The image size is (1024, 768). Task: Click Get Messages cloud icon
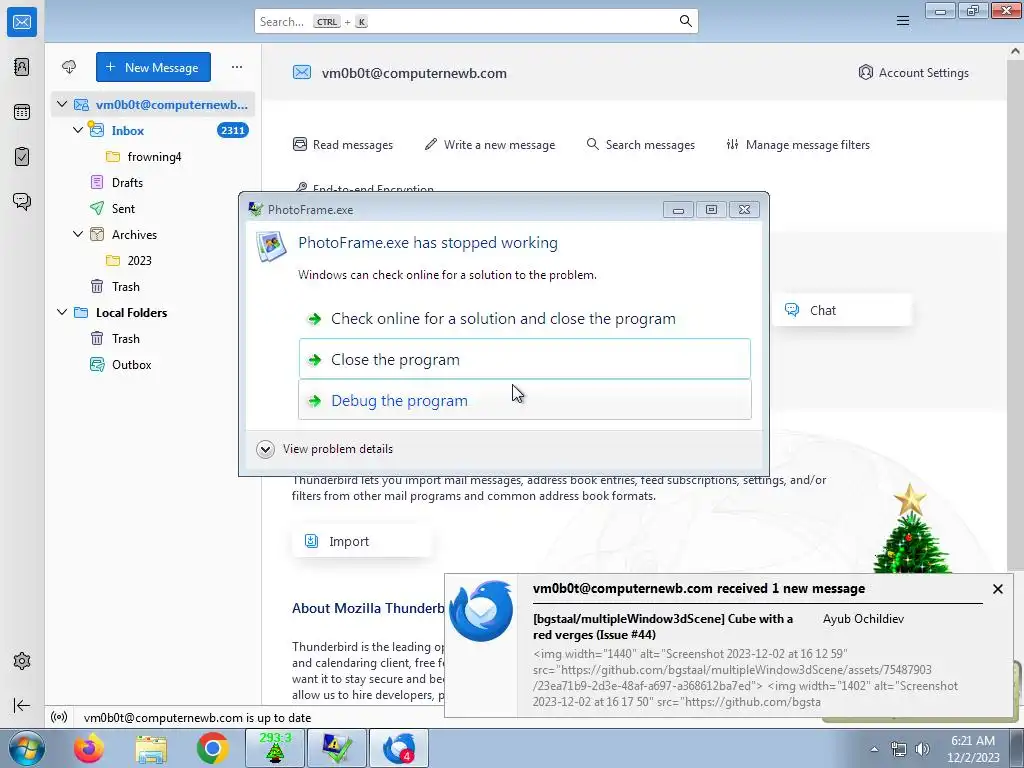pyautogui.click(x=69, y=67)
